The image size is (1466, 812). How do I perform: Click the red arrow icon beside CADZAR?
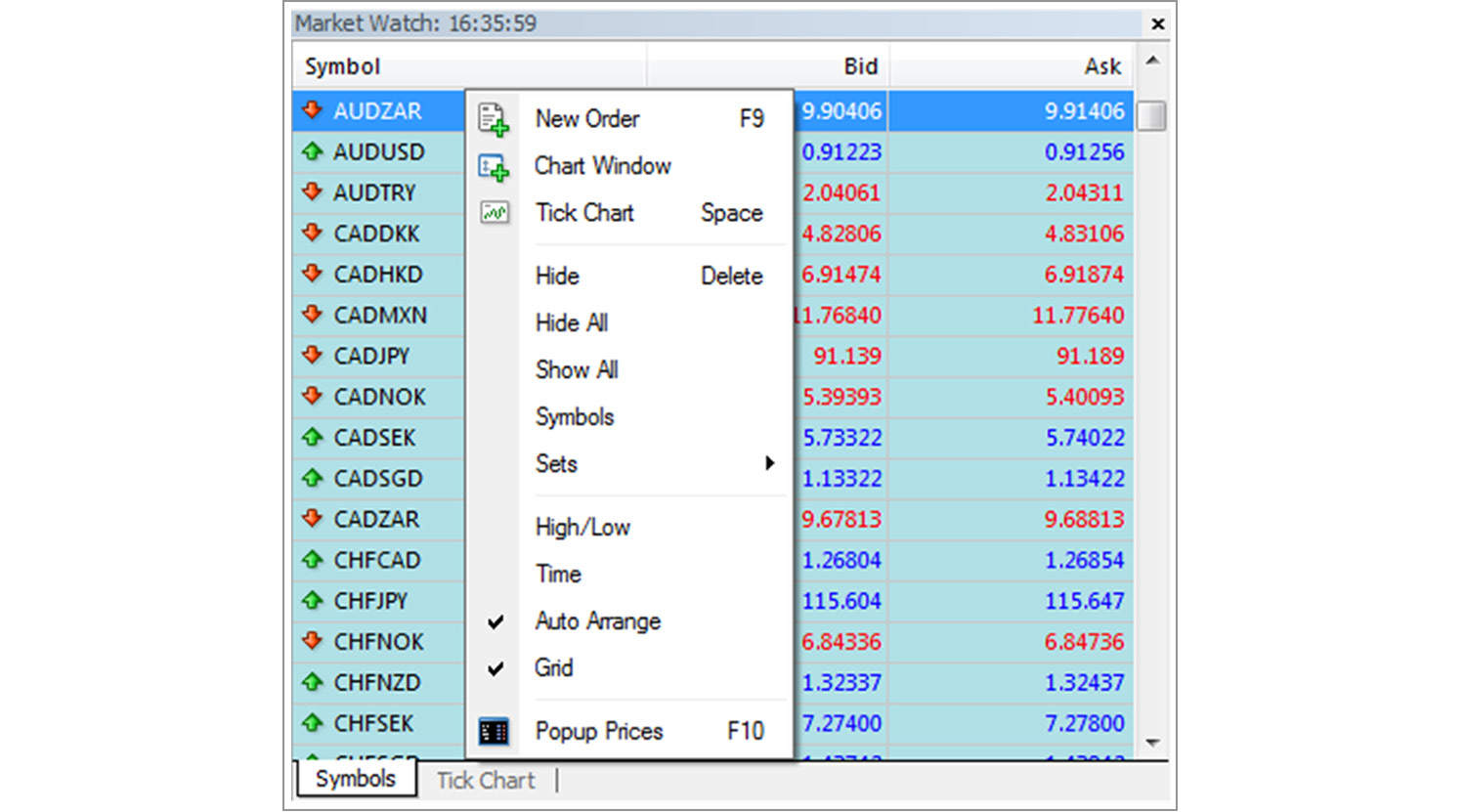pos(313,519)
